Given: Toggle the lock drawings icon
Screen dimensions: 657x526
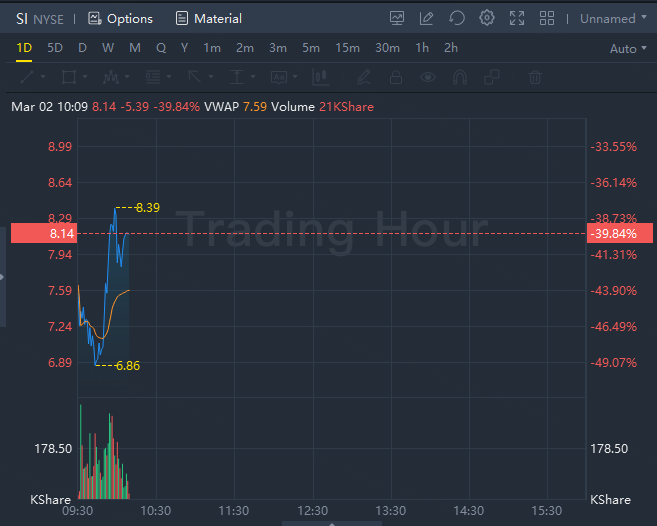Looking at the screenshot, I should coord(396,77).
